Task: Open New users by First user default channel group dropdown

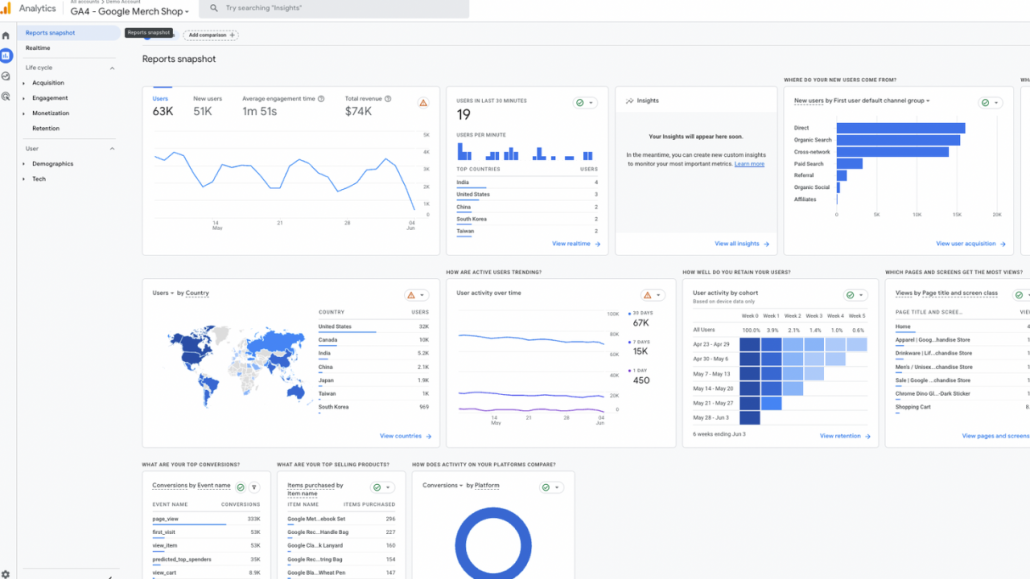Action: (862, 101)
